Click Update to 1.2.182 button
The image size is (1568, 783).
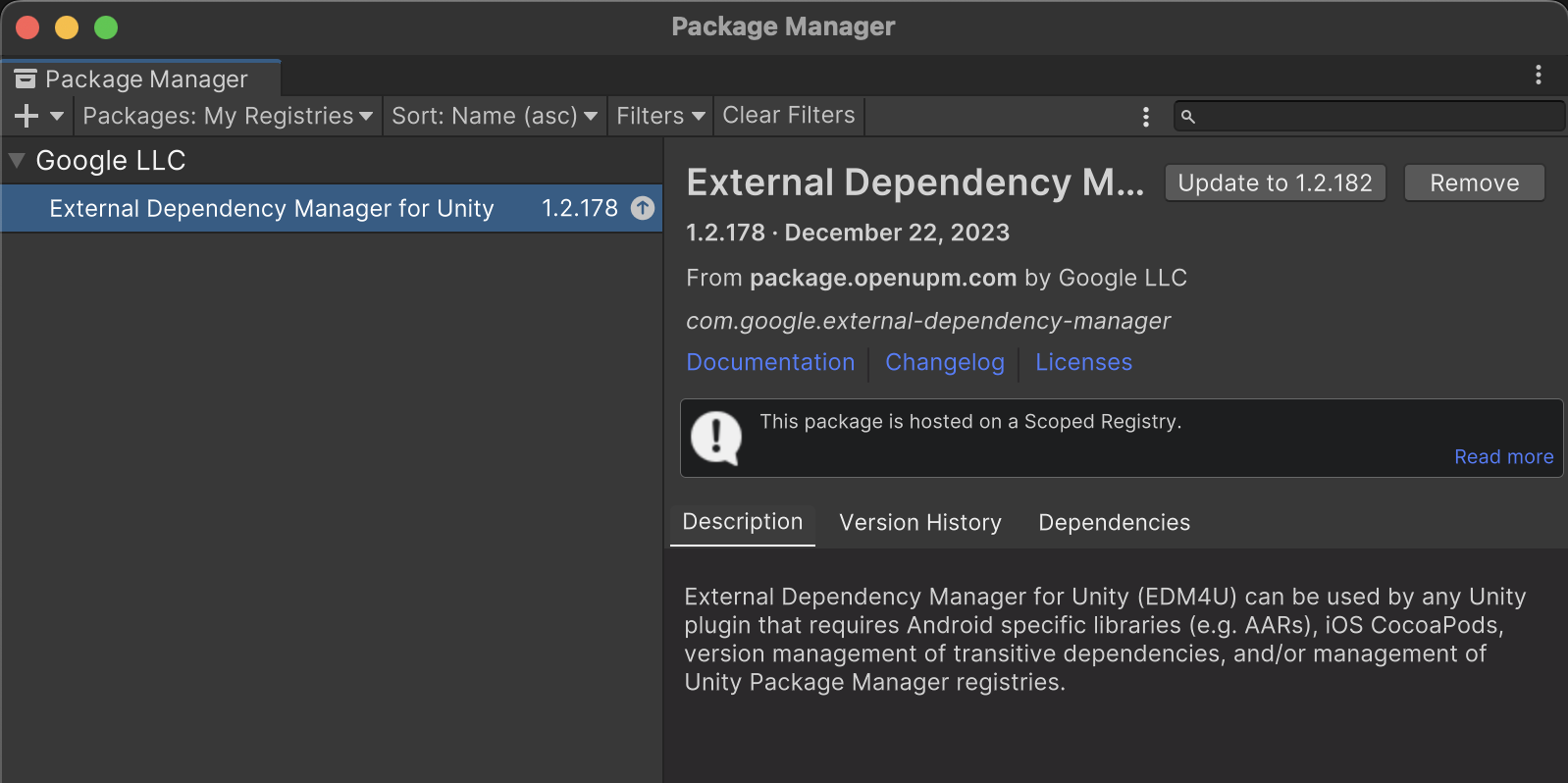click(x=1275, y=183)
